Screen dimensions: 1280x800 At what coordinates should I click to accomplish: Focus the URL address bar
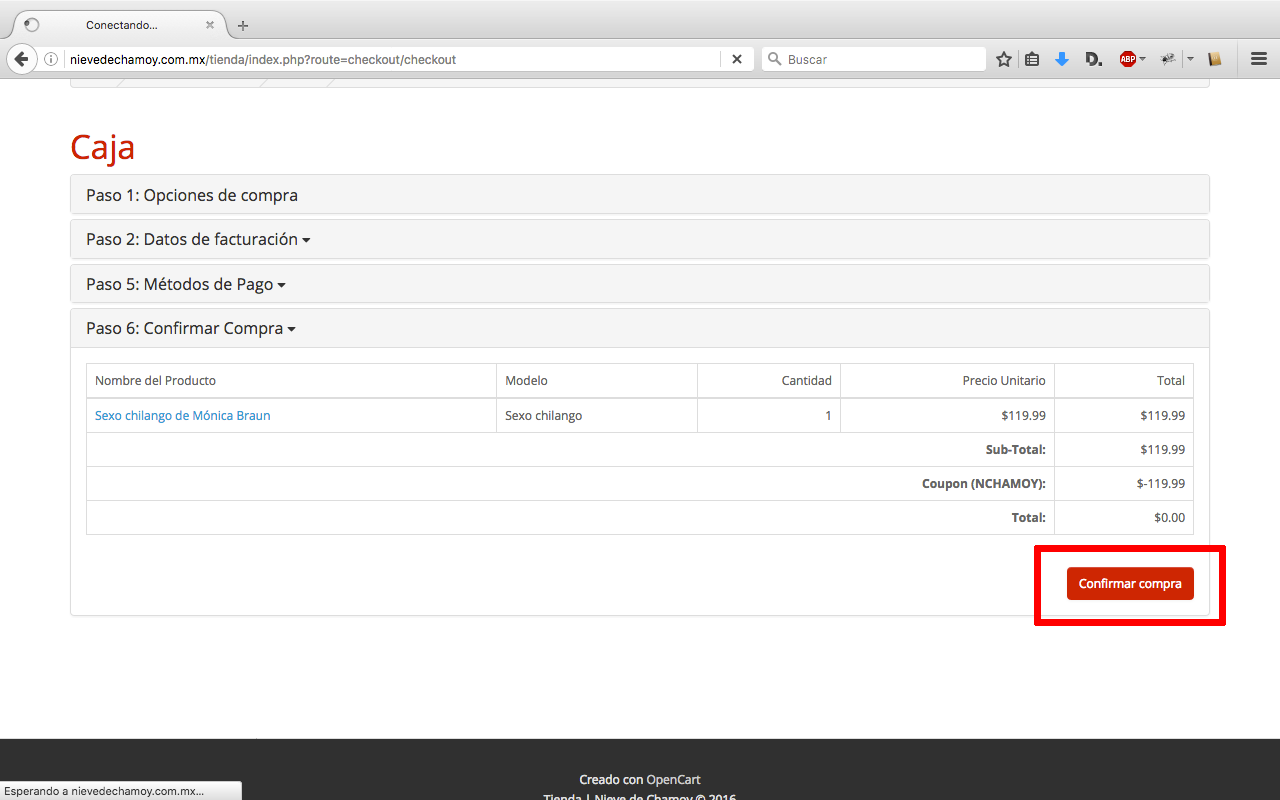[392, 59]
